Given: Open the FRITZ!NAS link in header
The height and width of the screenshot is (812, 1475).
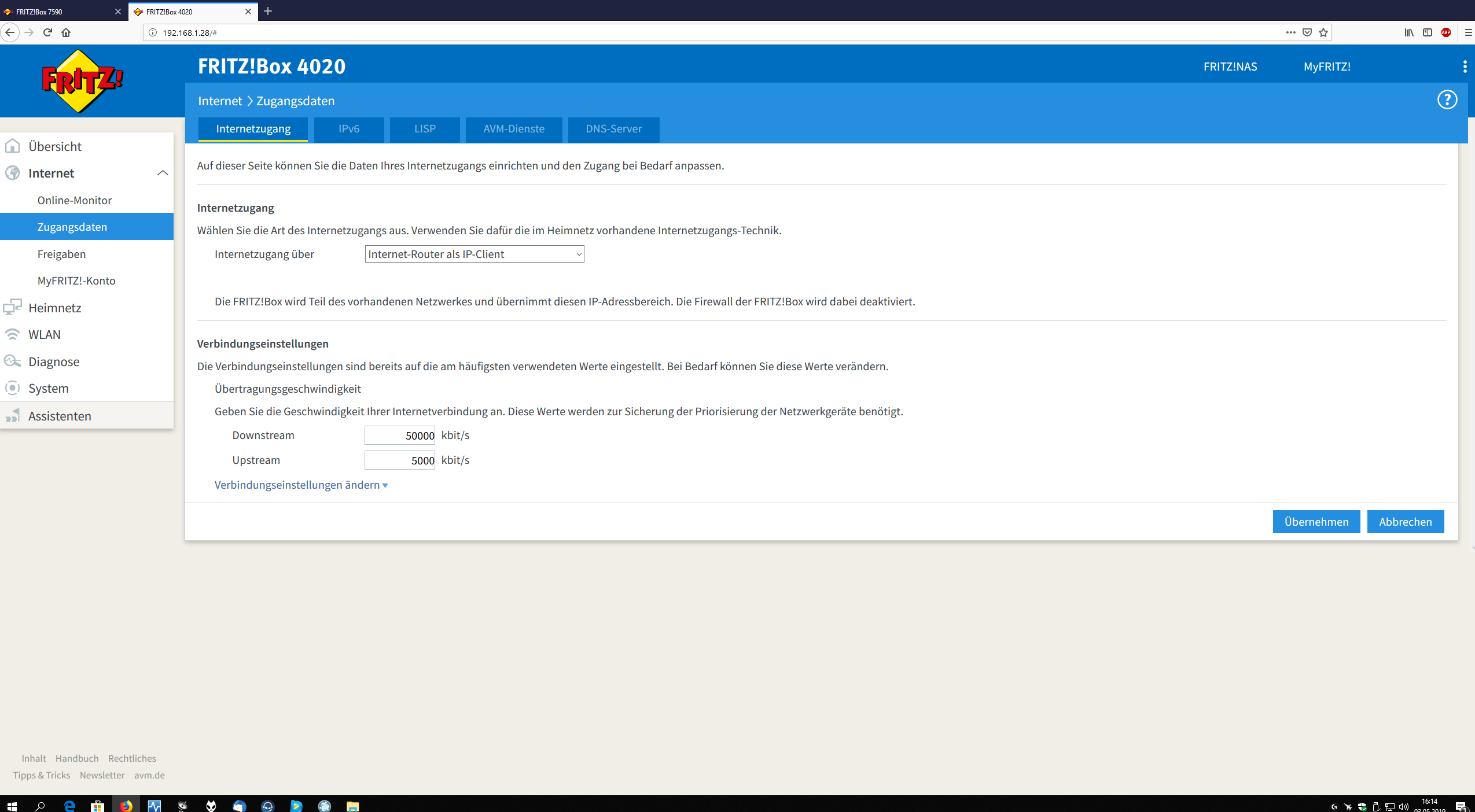Looking at the screenshot, I should (x=1230, y=67).
